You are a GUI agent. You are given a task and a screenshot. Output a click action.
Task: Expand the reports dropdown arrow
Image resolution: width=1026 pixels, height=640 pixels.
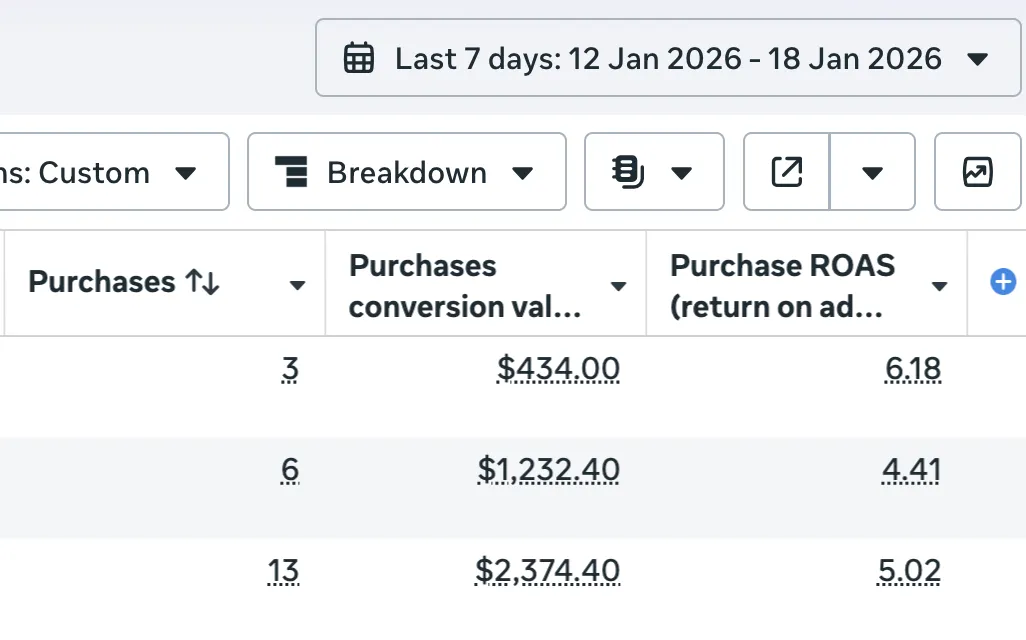point(682,173)
